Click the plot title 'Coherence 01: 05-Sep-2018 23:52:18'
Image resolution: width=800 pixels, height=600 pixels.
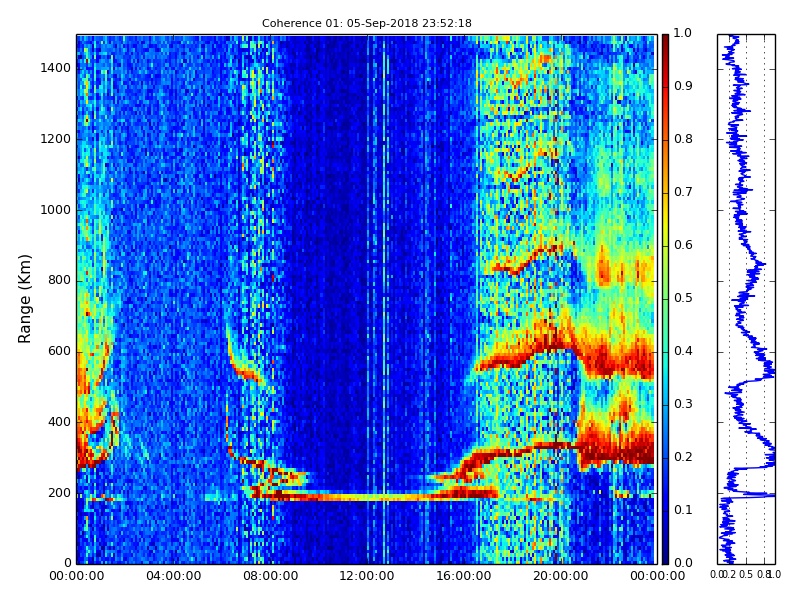(x=366, y=23)
